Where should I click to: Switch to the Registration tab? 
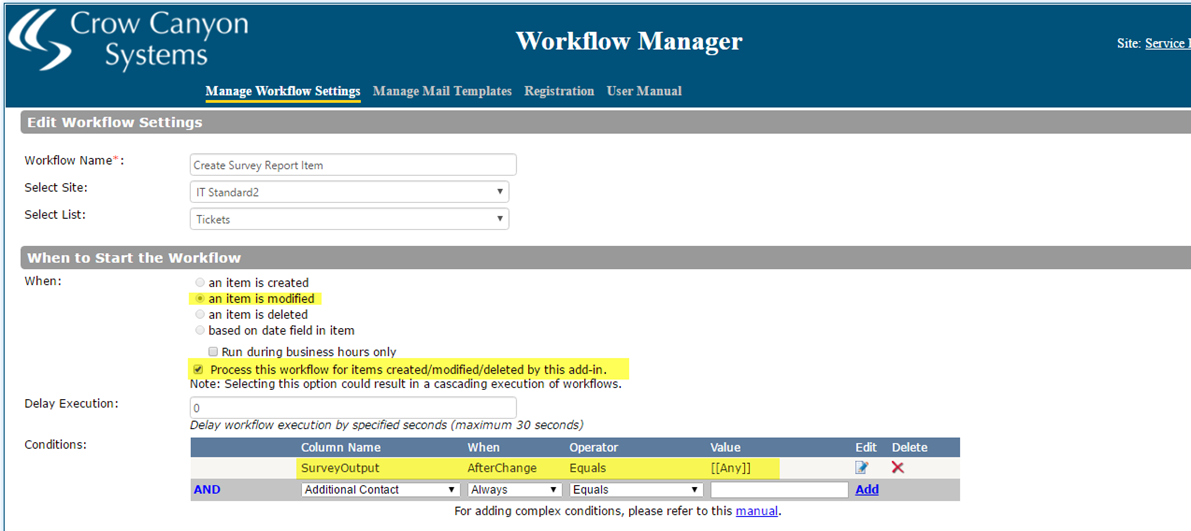pos(559,91)
